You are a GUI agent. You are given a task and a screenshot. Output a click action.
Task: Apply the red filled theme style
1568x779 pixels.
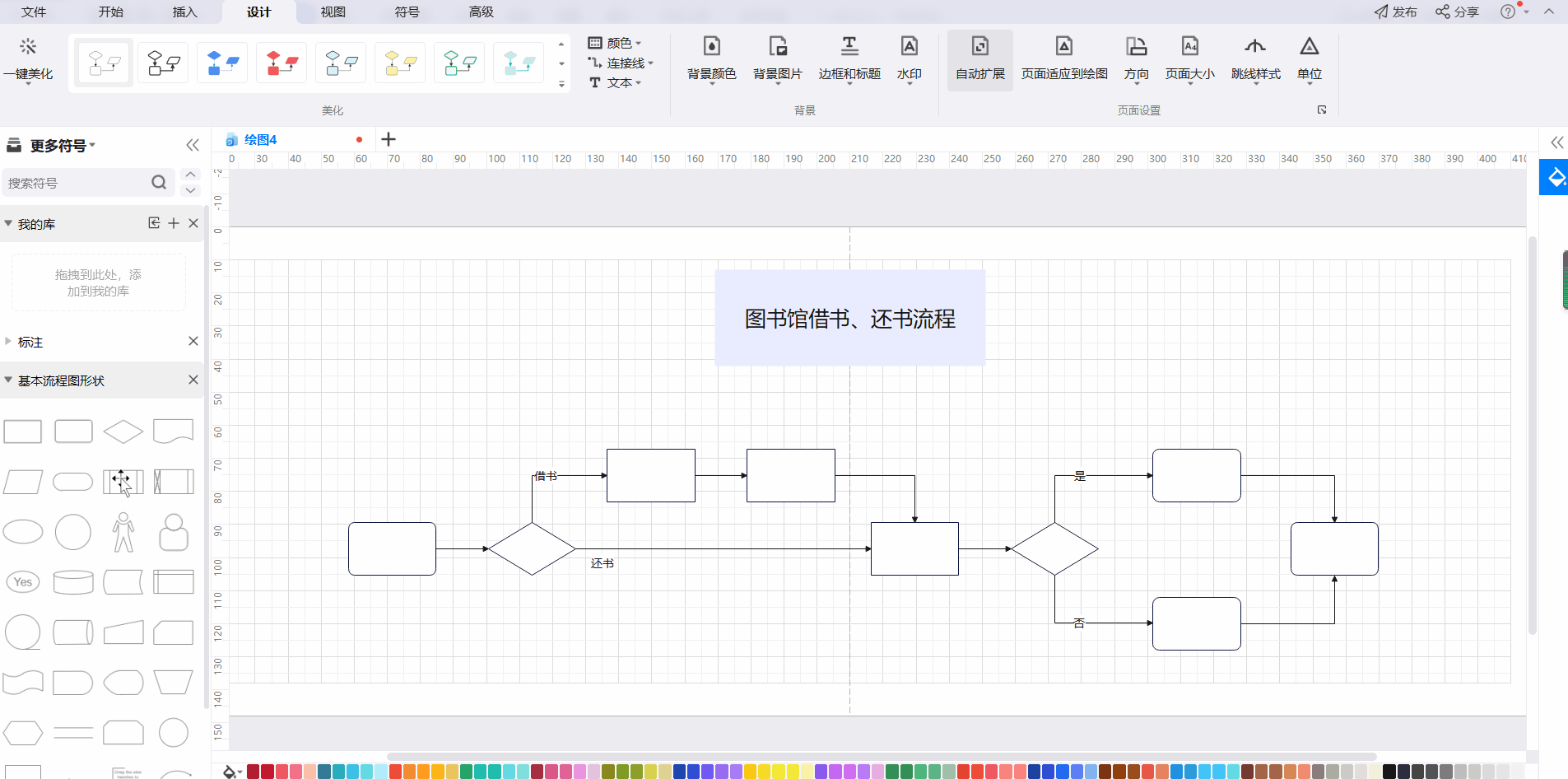(282, 63)
